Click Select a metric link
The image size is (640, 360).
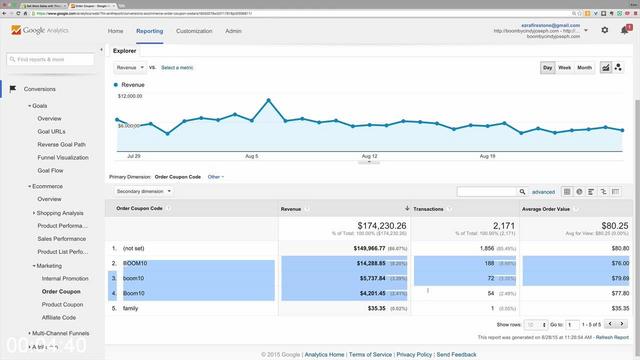[177, 68]
